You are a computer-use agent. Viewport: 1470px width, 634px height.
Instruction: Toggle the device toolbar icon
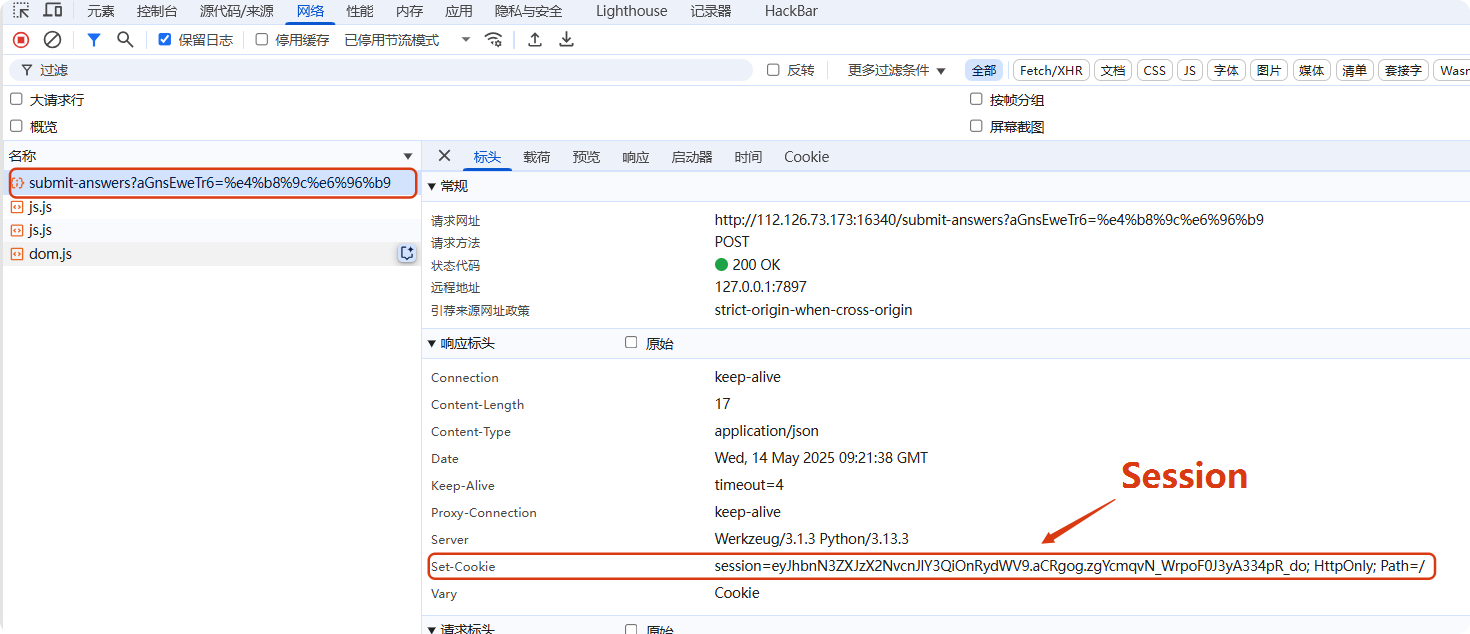[53, 11]
